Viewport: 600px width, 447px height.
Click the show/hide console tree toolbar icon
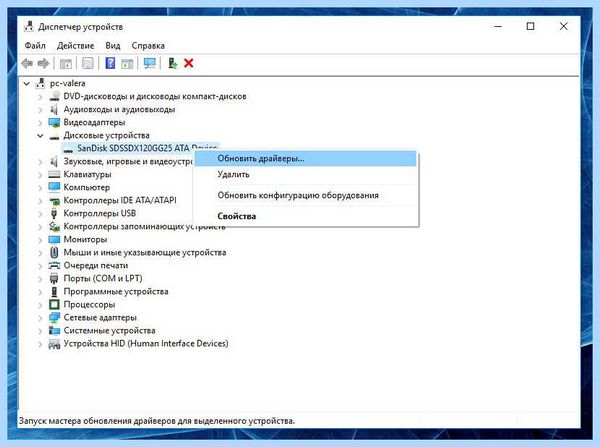coord(65,63)
